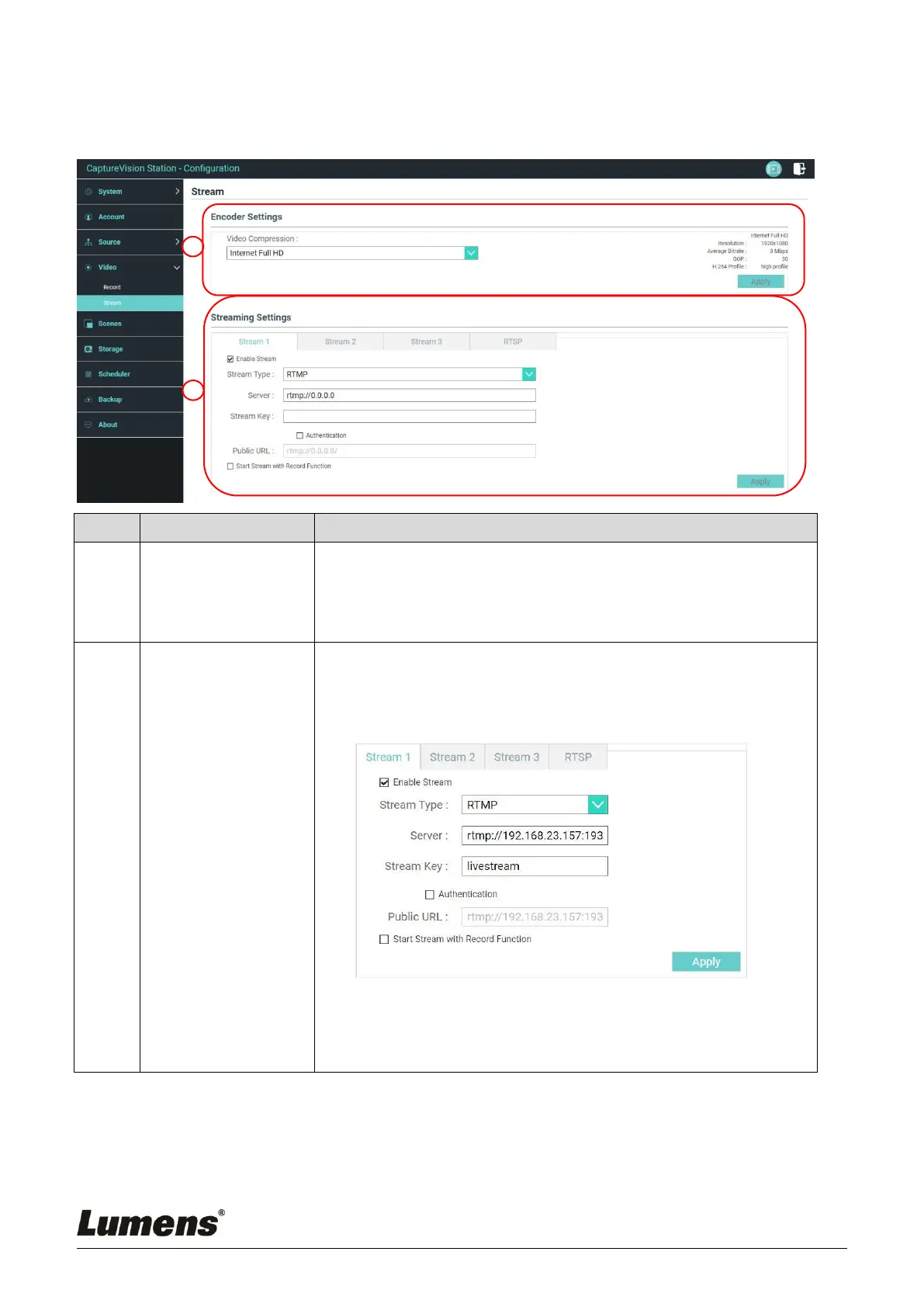Select Stream 1 tab in the upper configuration screenshot
This screenshot has height=1307, width=924.
[254, 342]
